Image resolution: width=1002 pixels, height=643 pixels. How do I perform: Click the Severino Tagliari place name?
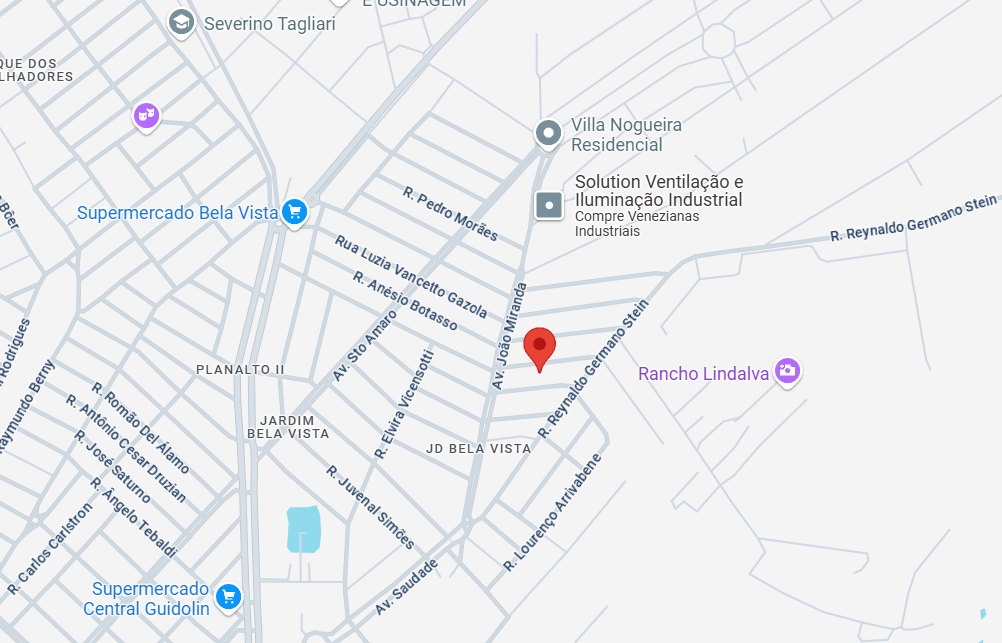pos(270,24)
